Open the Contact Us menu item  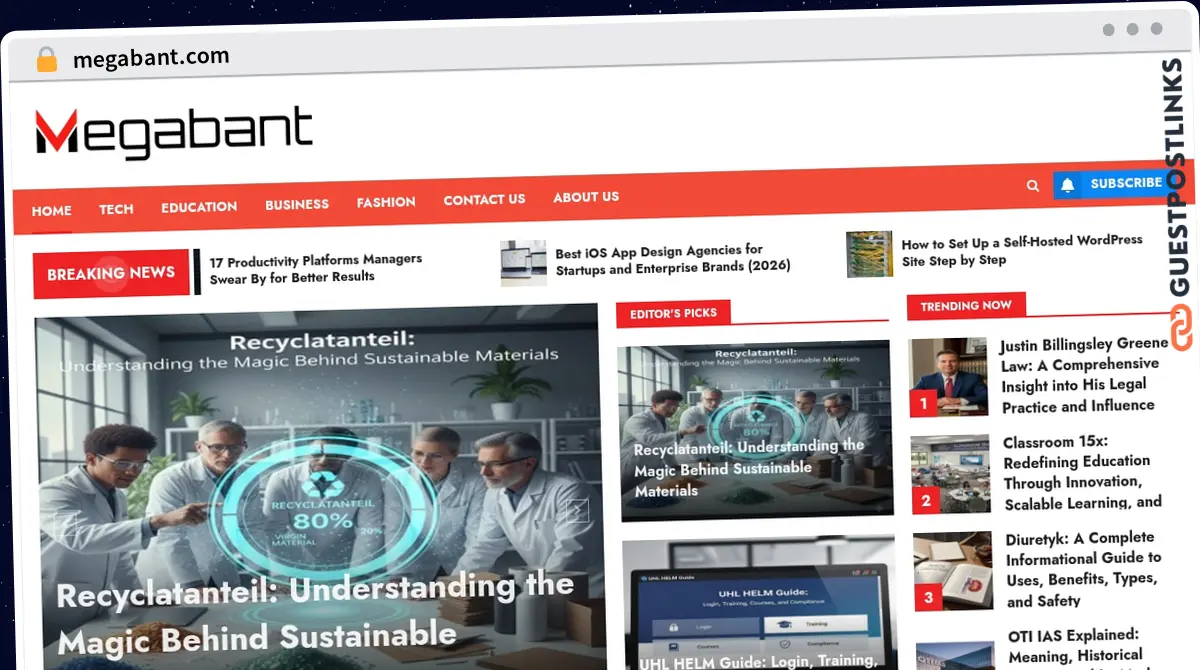pos(484,200)
